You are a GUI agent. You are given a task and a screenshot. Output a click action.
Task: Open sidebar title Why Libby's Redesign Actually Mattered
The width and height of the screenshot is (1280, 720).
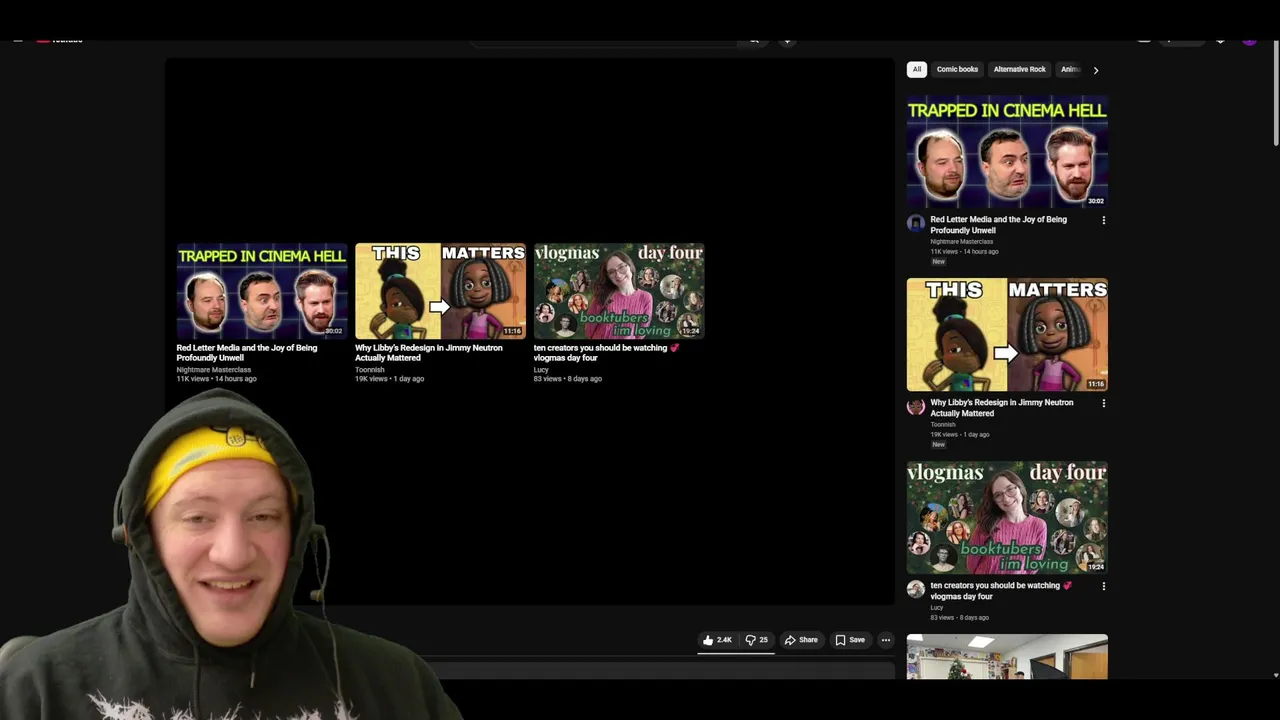[x=1001, y=407]
